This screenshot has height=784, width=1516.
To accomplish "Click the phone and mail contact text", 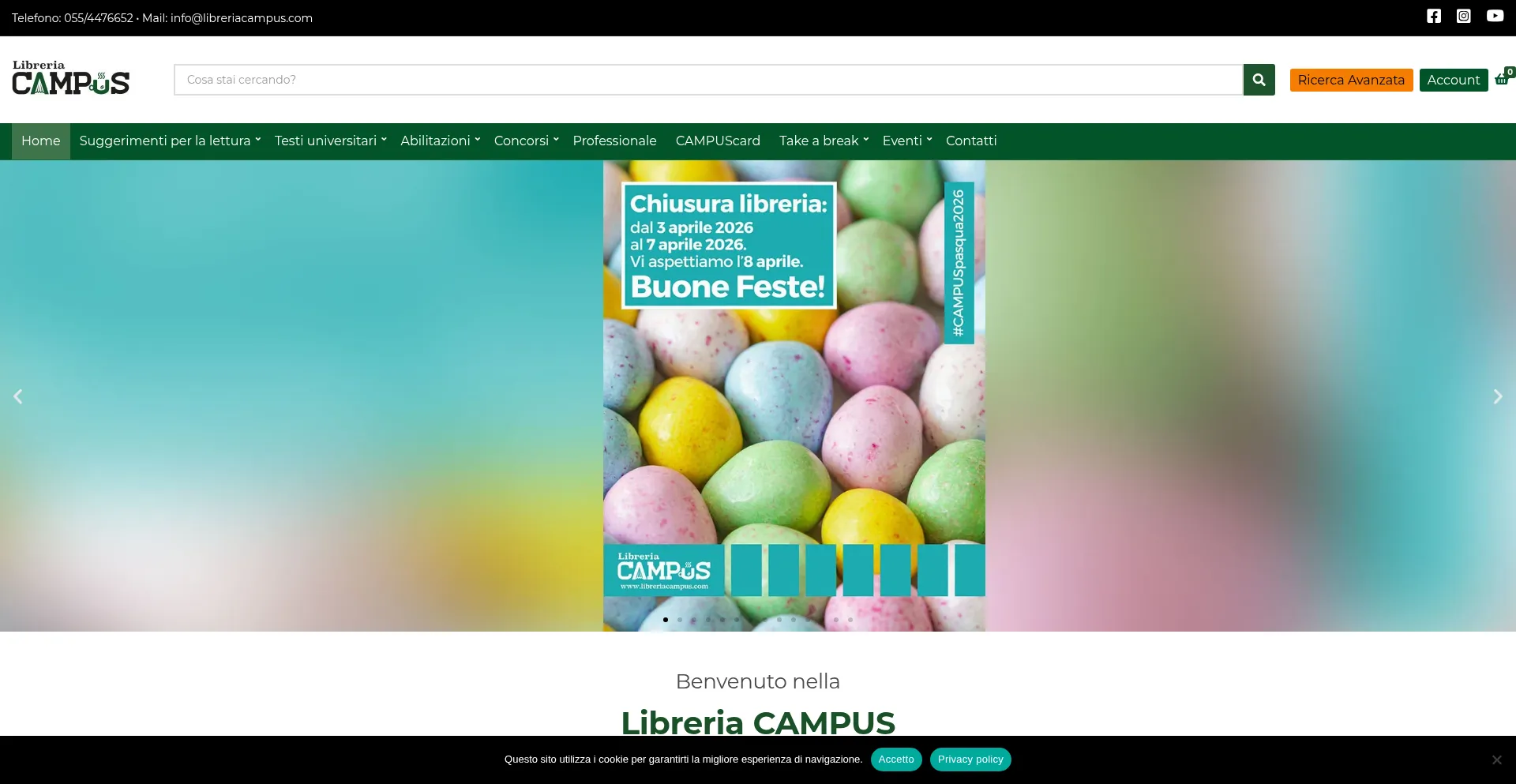I will [162, 18].
